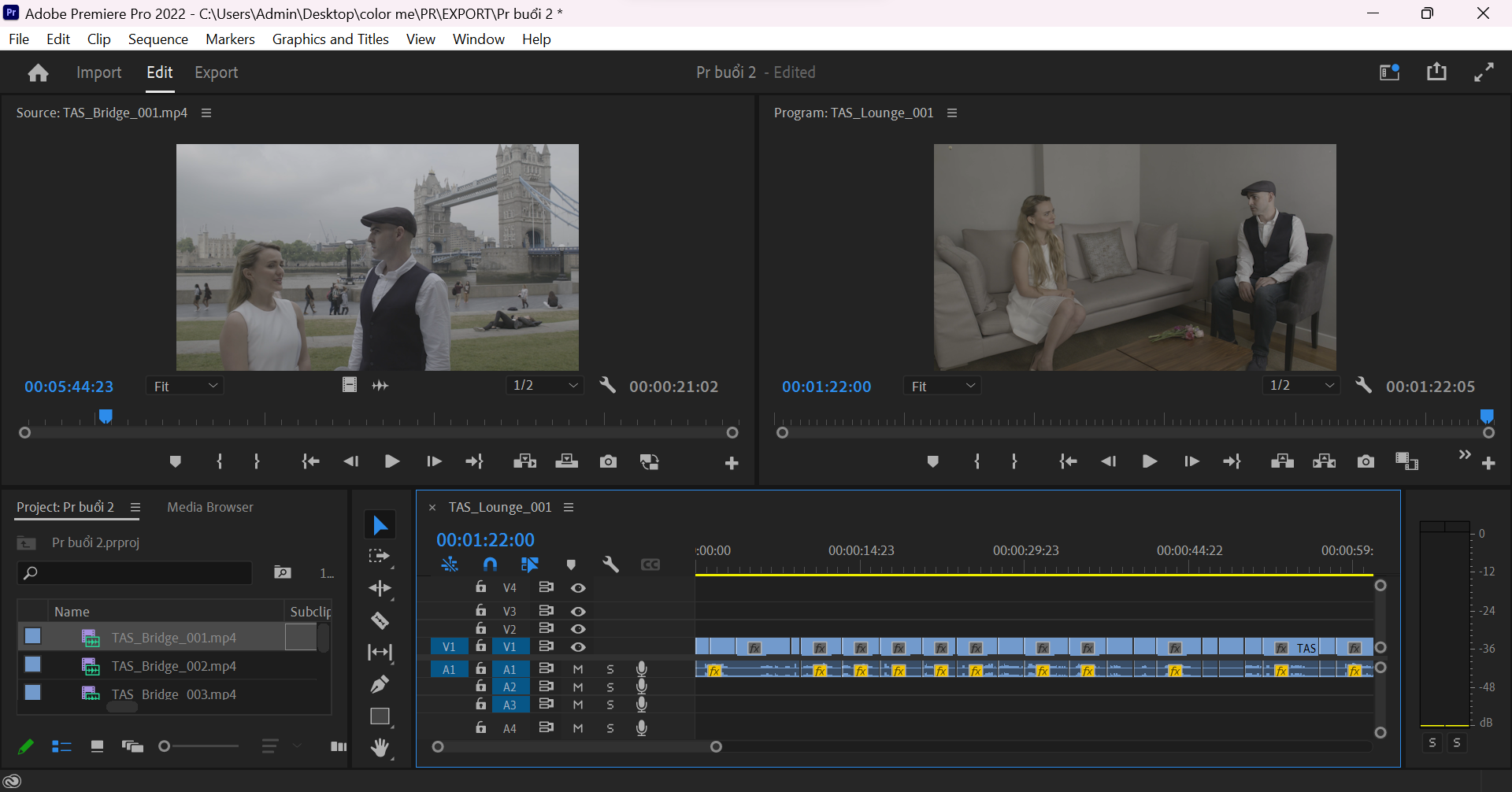Go to Home screen icon
Viewport: 1512px width, 792px height.
coord(38,72)
